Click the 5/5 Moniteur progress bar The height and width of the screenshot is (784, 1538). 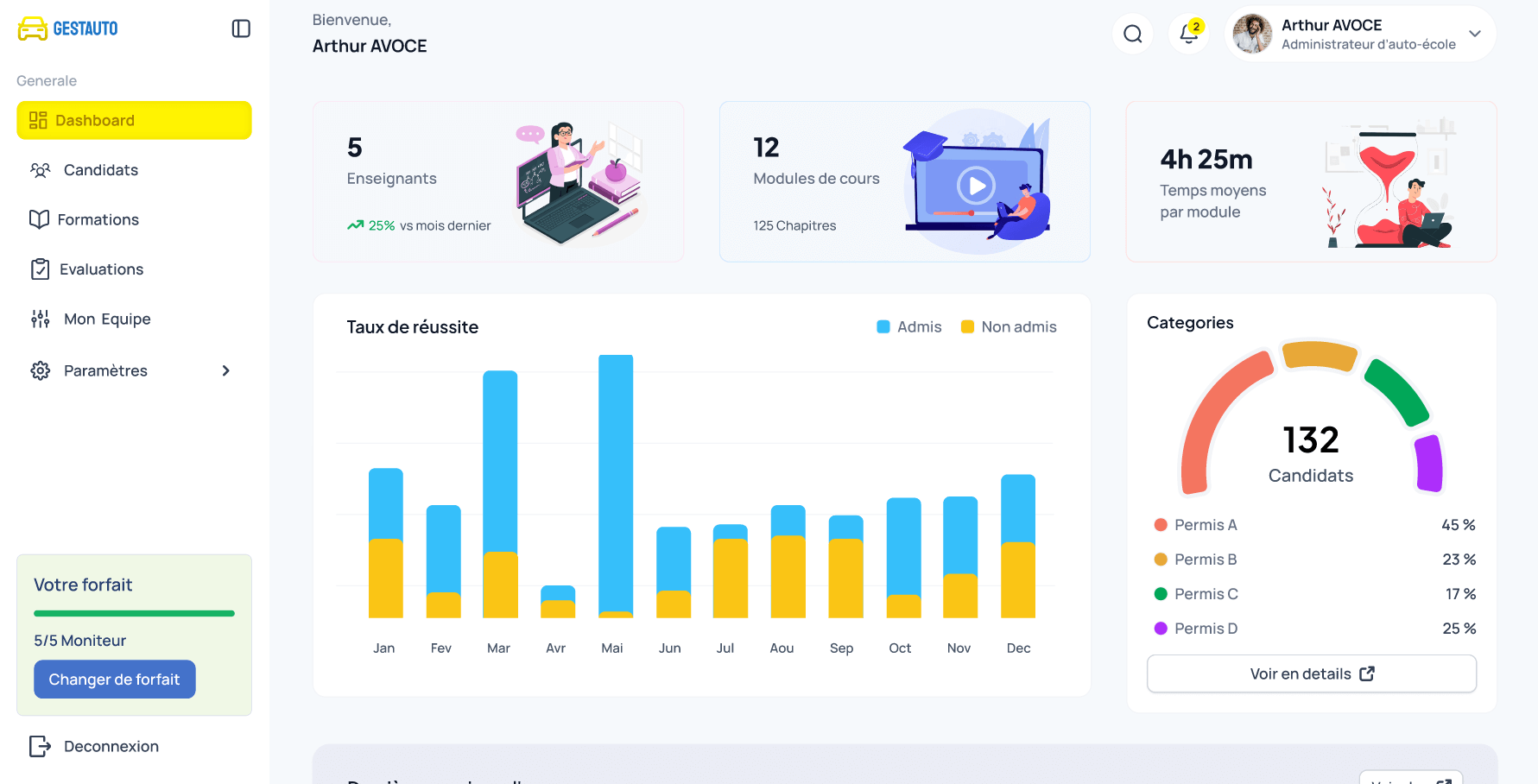click(134, 613)
